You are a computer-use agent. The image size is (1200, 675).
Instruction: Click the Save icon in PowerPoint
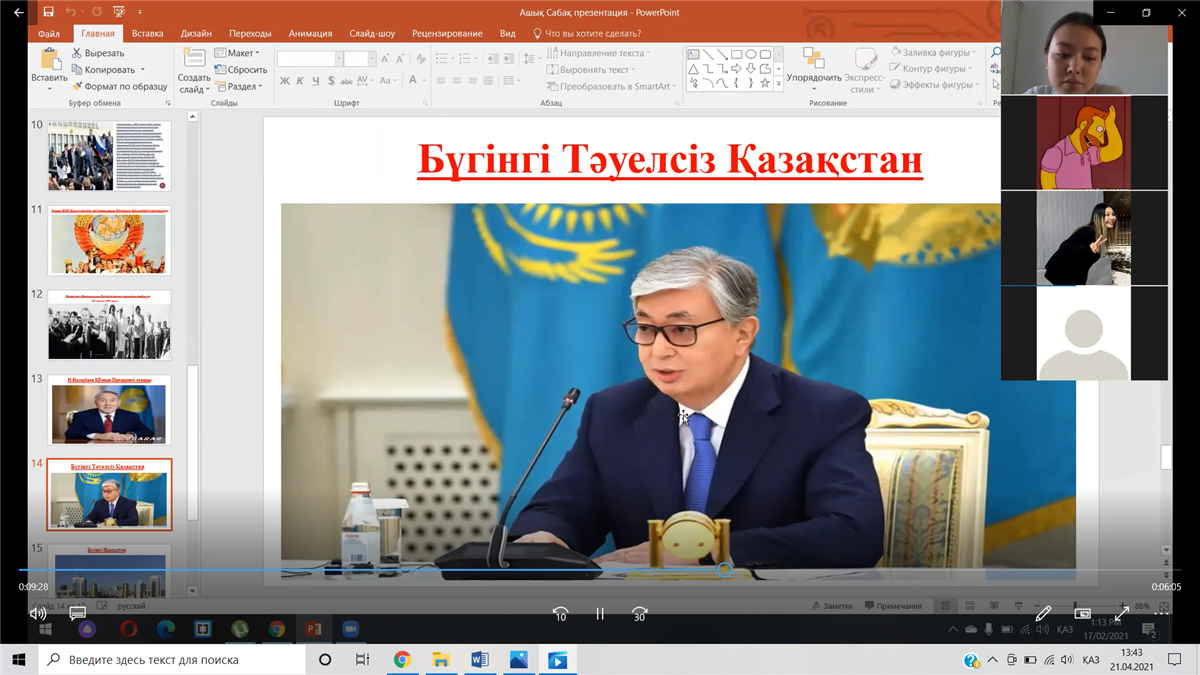coord(48,12)
